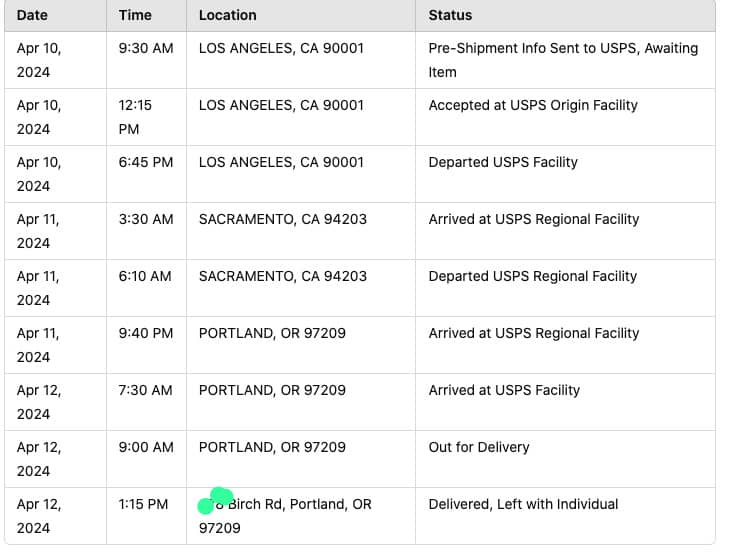Click the 9:40 PM time cell
Viewport: 729px width, 552px height.
(x=145, y=333)
